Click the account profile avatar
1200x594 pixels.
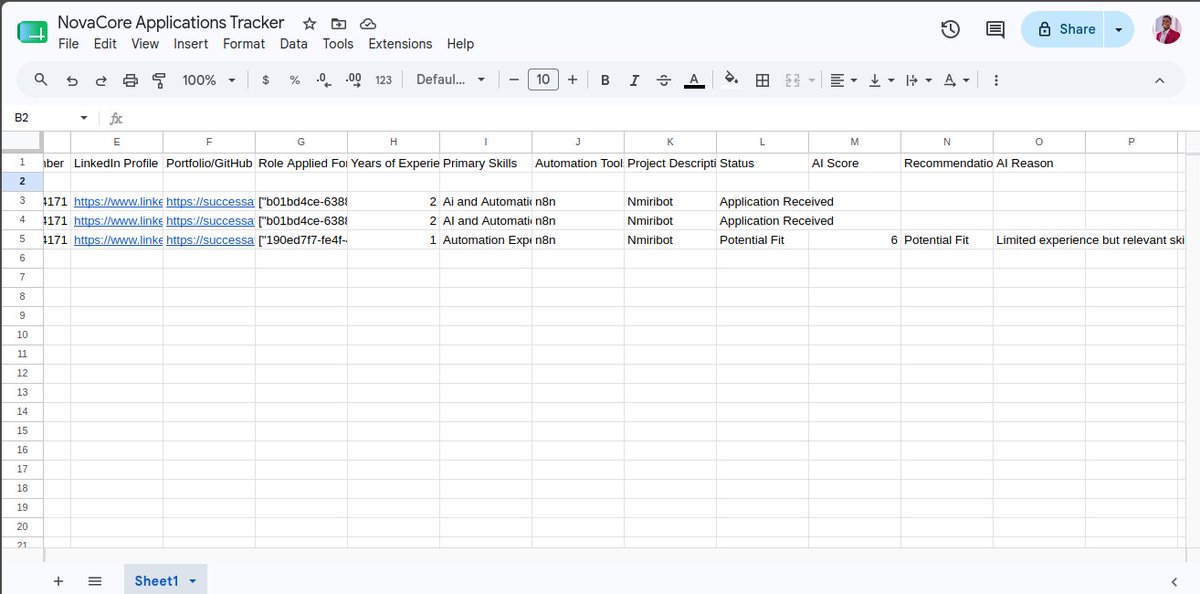(x=1167, y=29)
